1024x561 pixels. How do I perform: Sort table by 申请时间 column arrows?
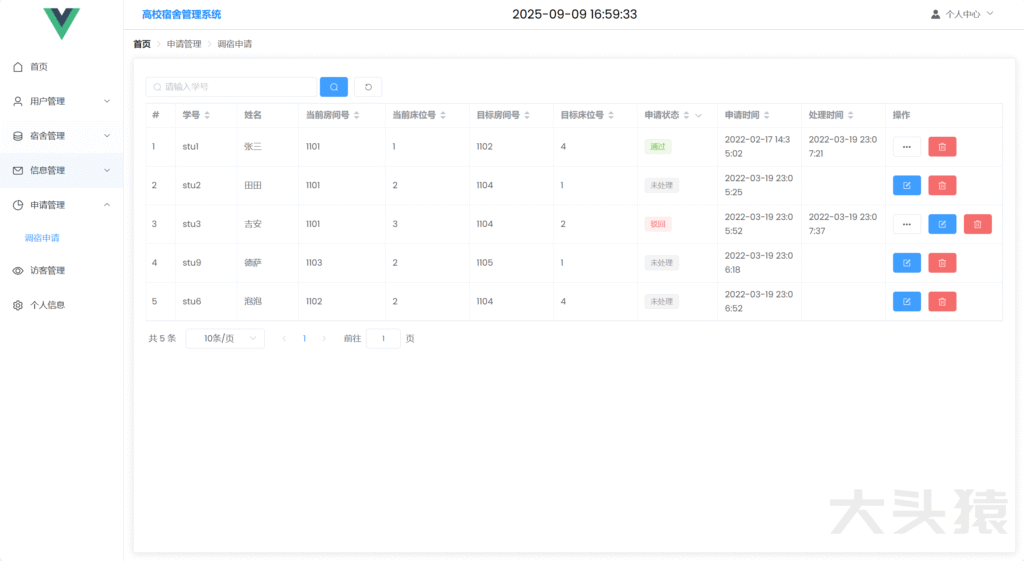click(x=767, y=115)
